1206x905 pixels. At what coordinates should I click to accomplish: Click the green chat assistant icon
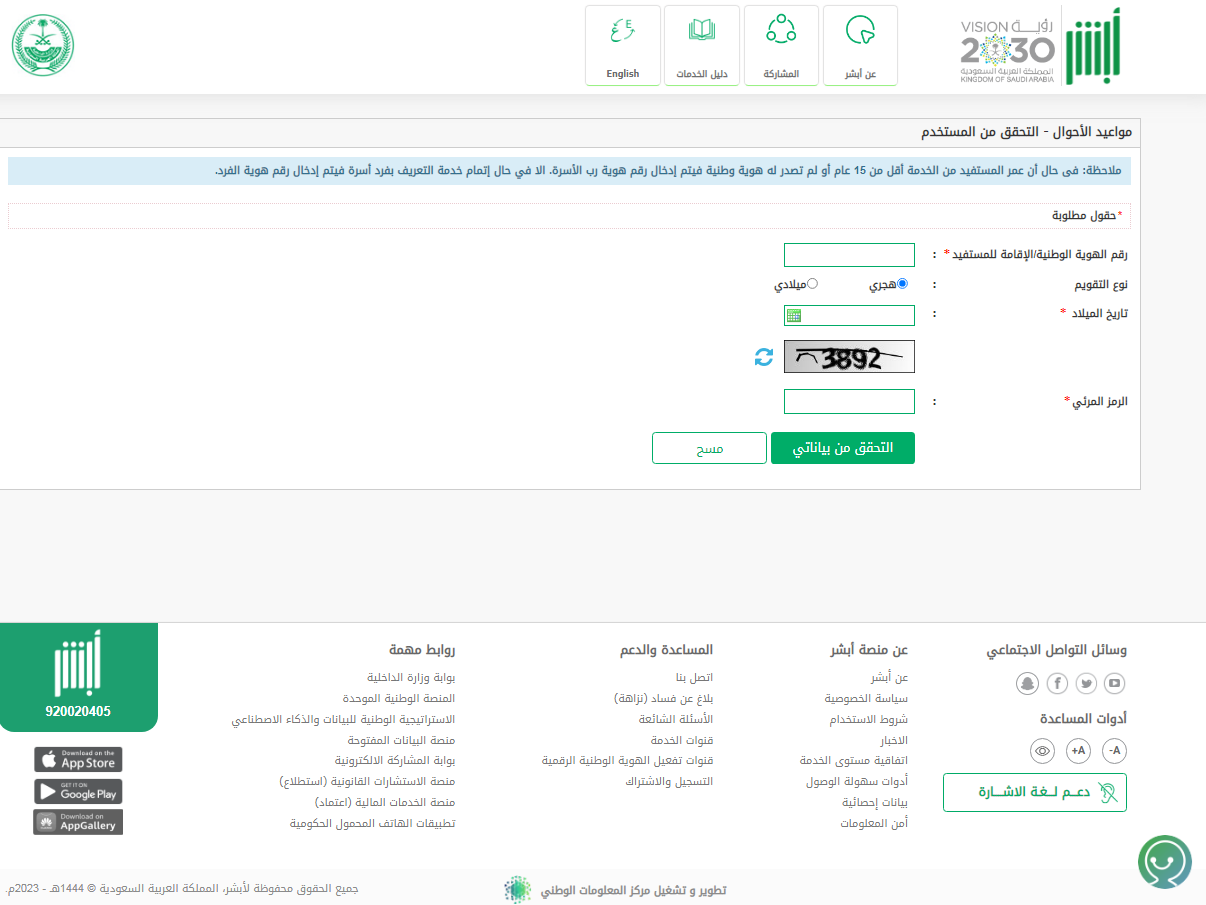1165,860
